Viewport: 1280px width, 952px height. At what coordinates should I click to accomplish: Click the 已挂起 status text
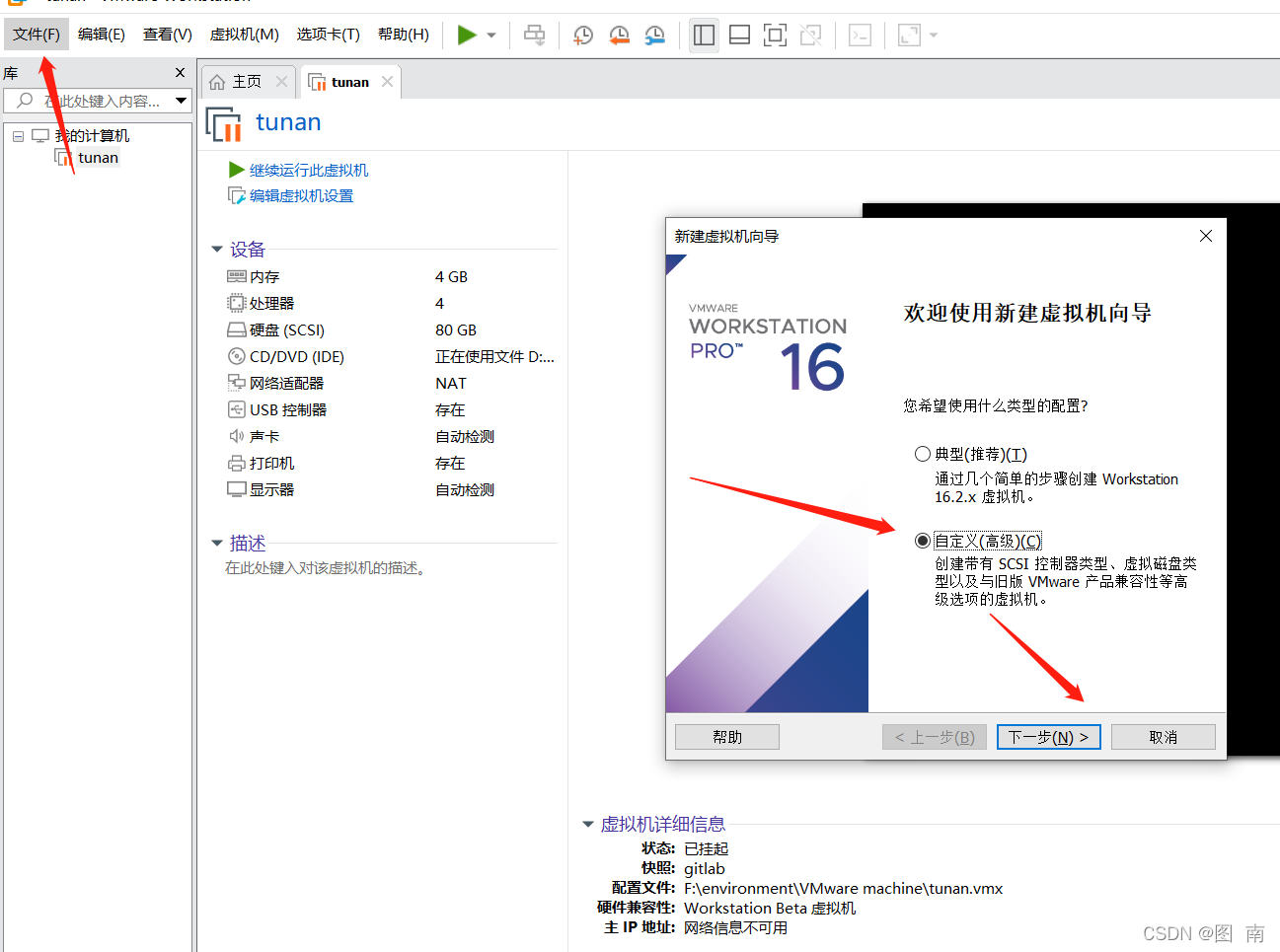[707, 849]
